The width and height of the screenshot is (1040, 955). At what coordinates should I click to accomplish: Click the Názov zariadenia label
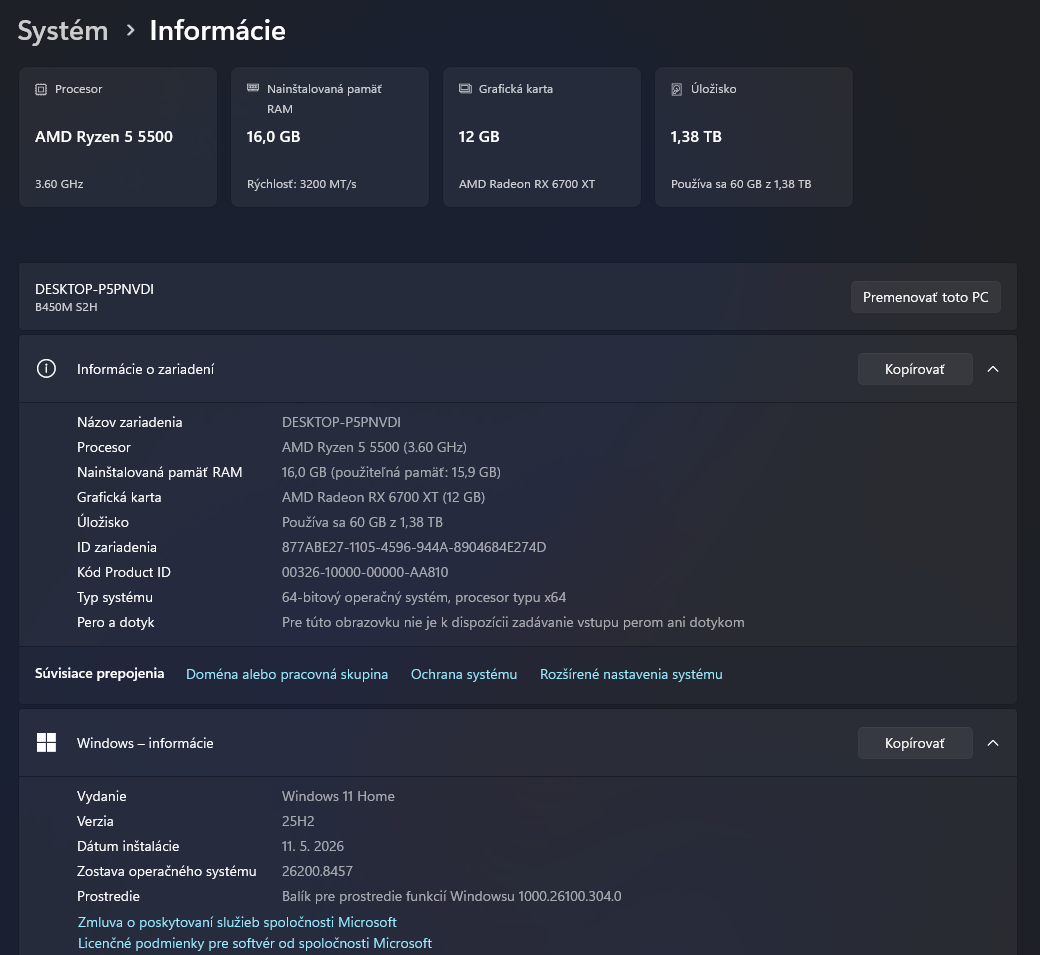129,422
